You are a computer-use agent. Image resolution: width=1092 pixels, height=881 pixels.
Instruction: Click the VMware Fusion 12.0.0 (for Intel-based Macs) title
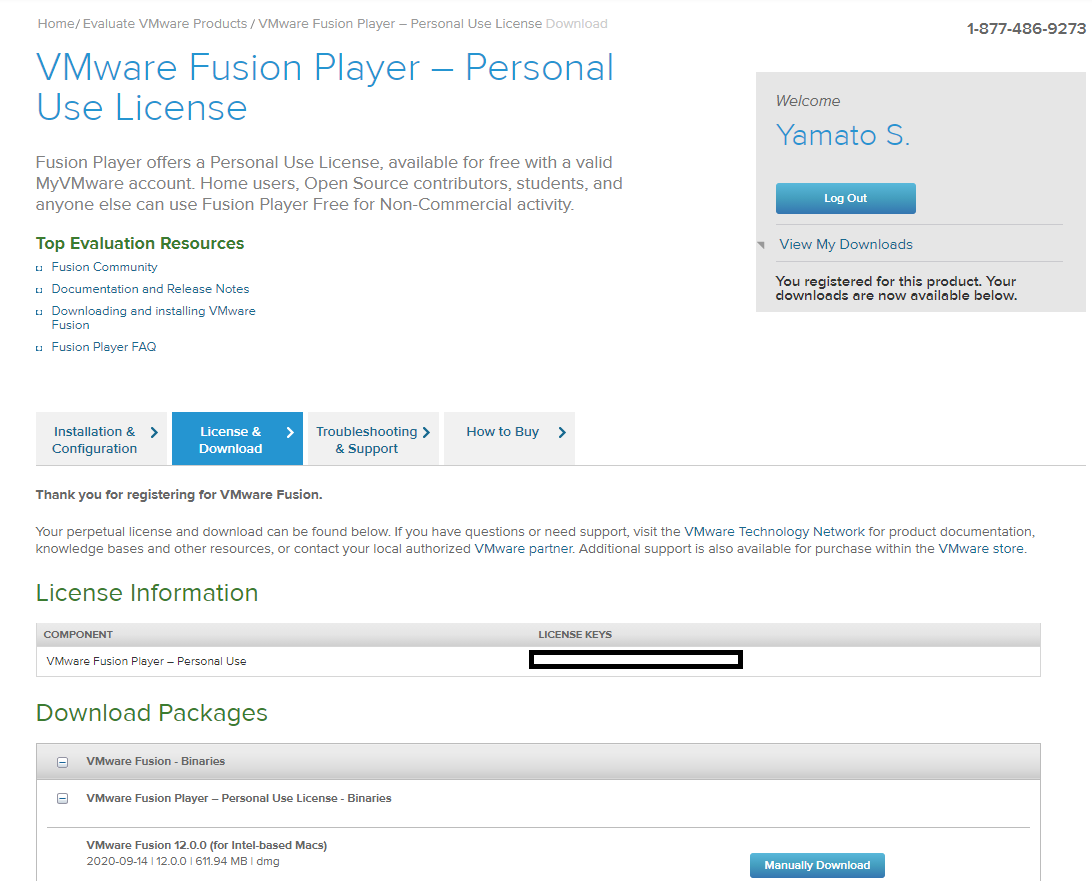207,845
